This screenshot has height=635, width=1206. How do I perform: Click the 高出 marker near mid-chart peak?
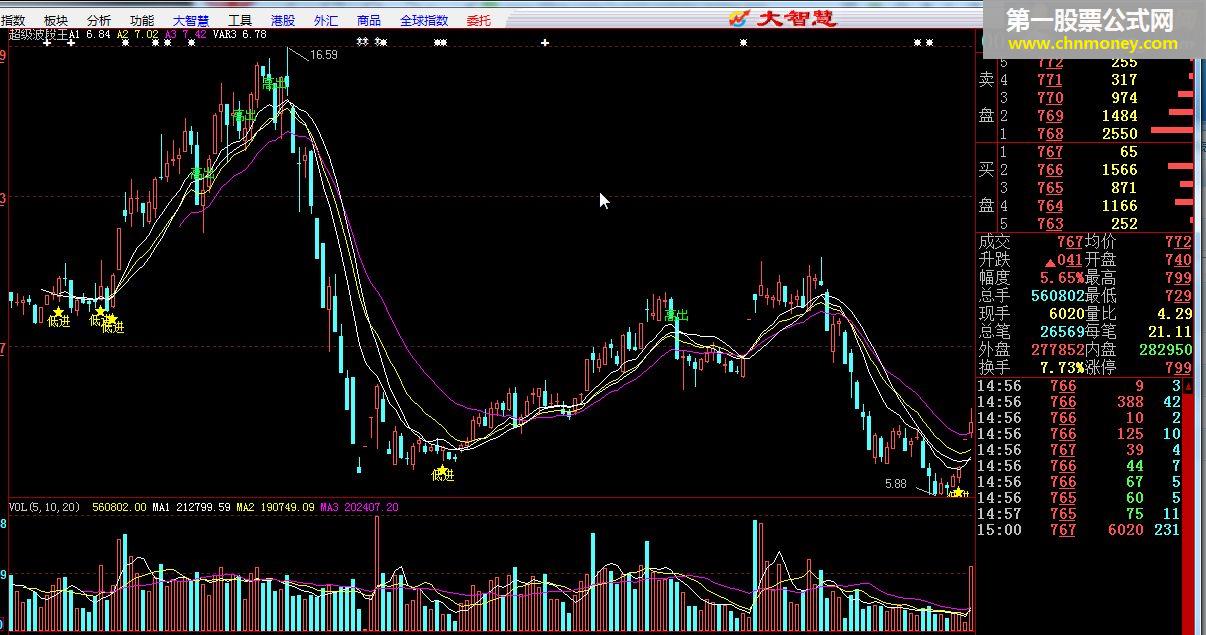click(677, 315)
